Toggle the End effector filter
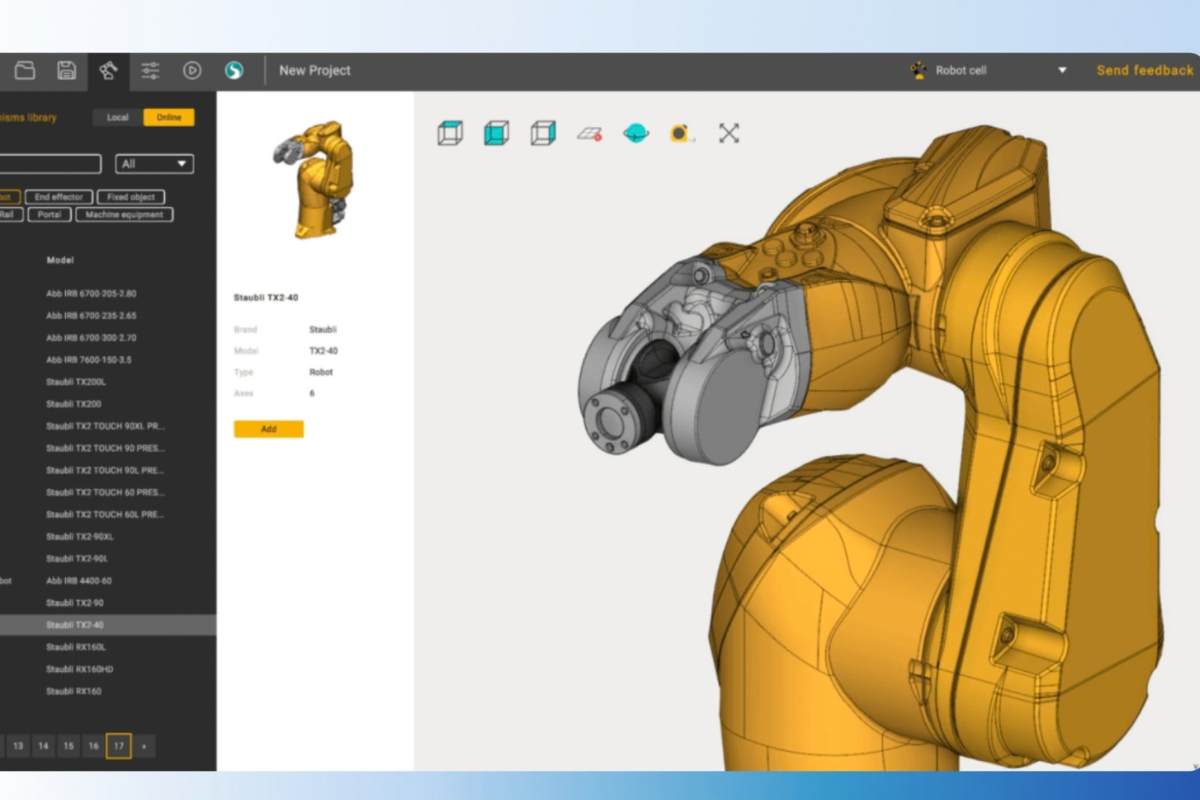 click(58, 197)
